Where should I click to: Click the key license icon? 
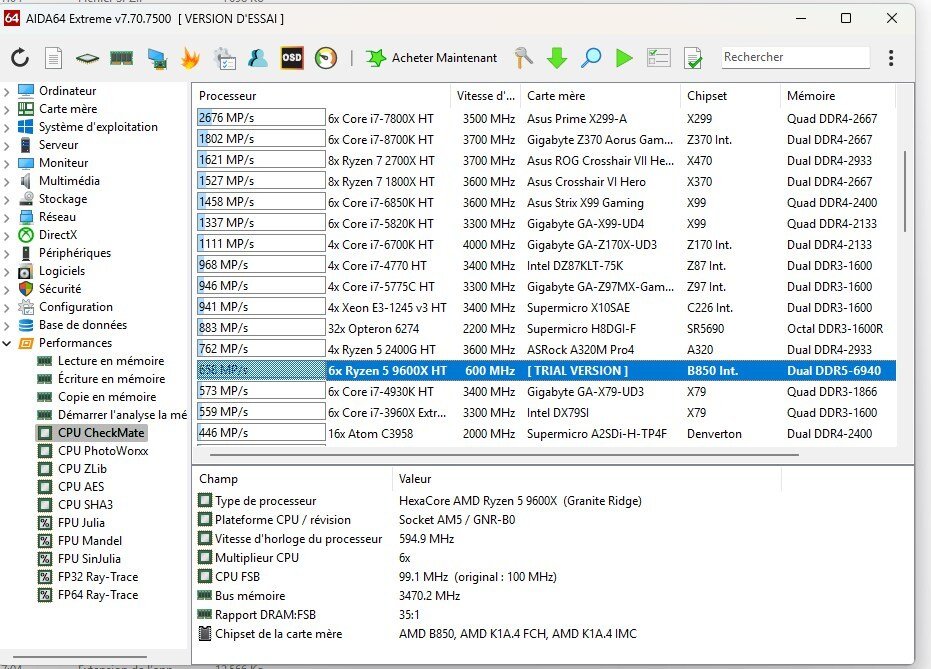[x=523, y=58]
